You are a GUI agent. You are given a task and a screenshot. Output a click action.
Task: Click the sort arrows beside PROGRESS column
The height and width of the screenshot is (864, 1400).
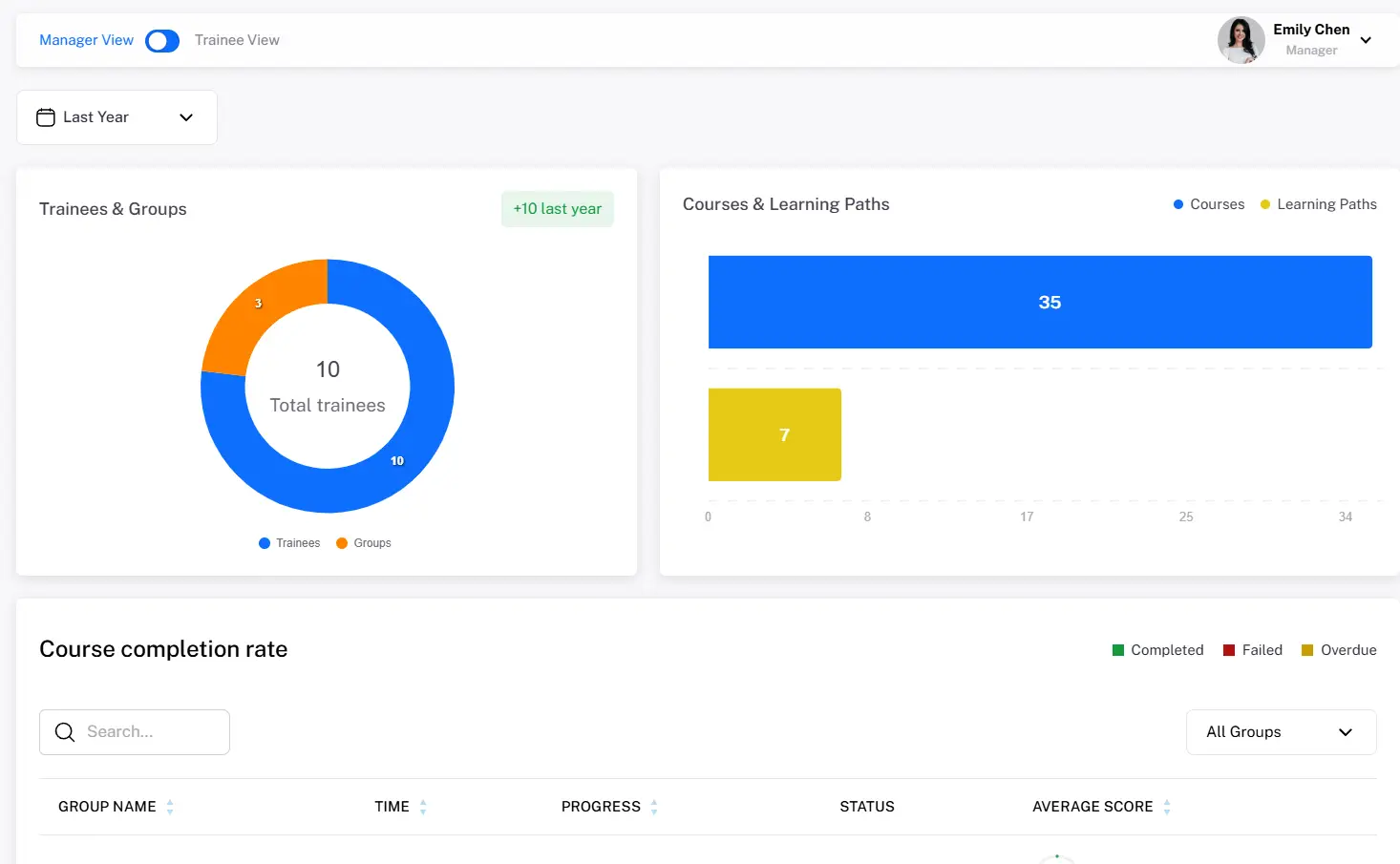[653, 807]
